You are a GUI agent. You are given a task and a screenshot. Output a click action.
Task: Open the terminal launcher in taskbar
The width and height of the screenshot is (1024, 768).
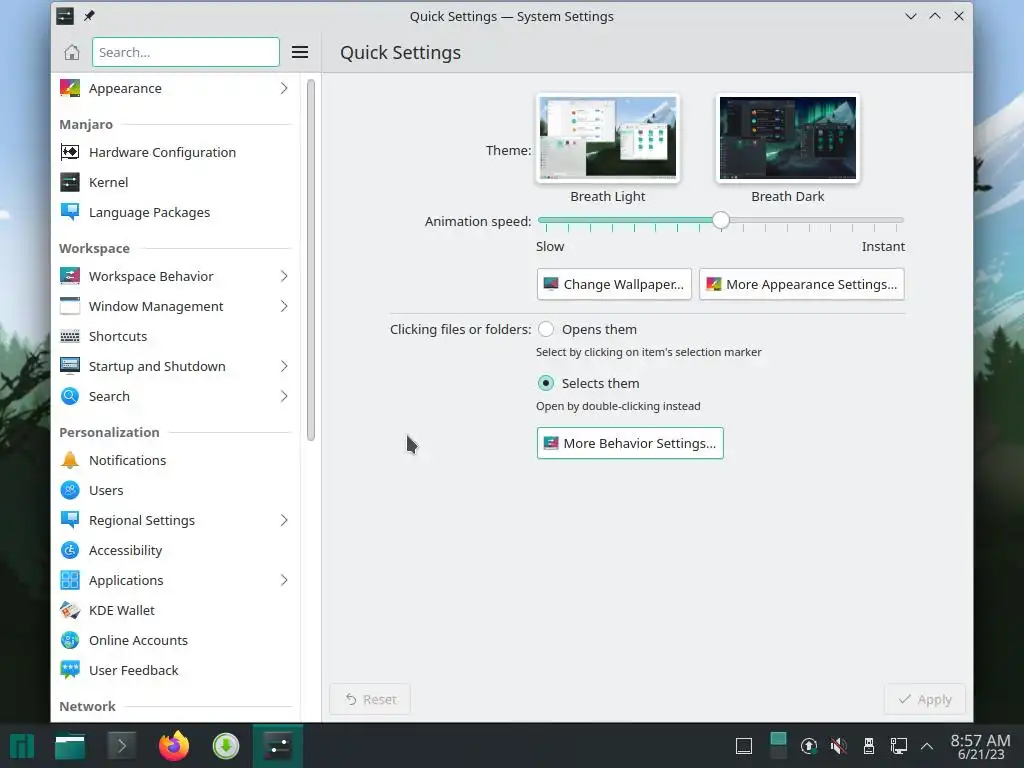tap(121, 746)
